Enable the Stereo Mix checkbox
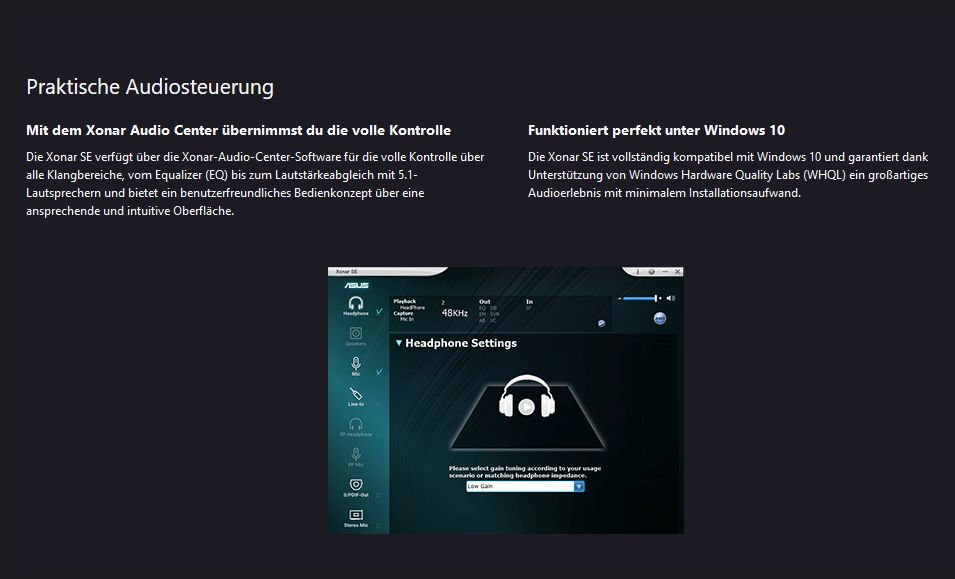 pyautogui.click(x=378, y=525)
